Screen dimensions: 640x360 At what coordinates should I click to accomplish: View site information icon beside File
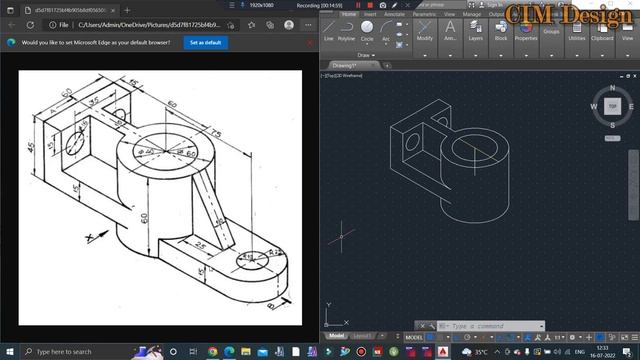[52, 25]
